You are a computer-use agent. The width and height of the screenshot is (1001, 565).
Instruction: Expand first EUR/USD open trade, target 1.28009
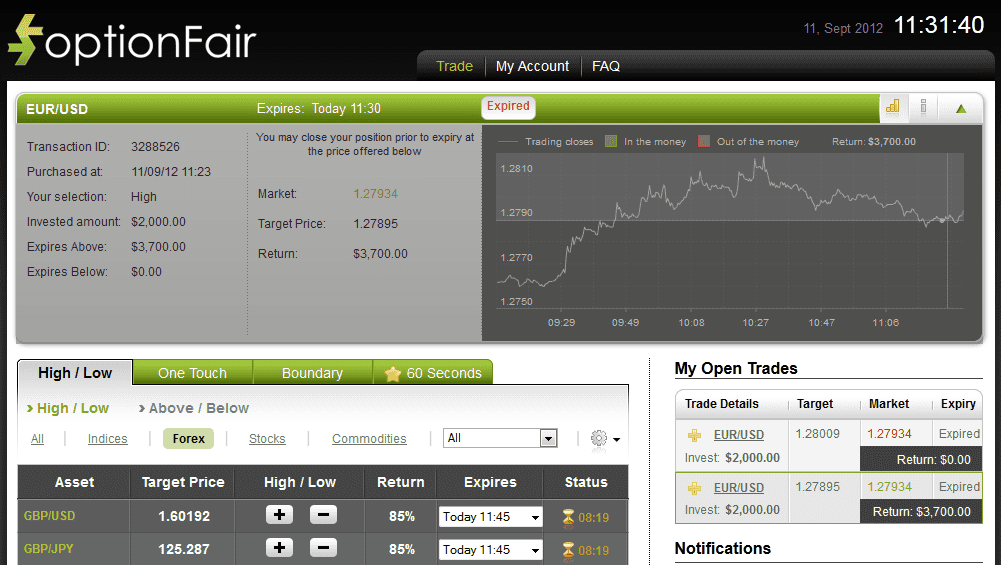click(x=694, y=435)
